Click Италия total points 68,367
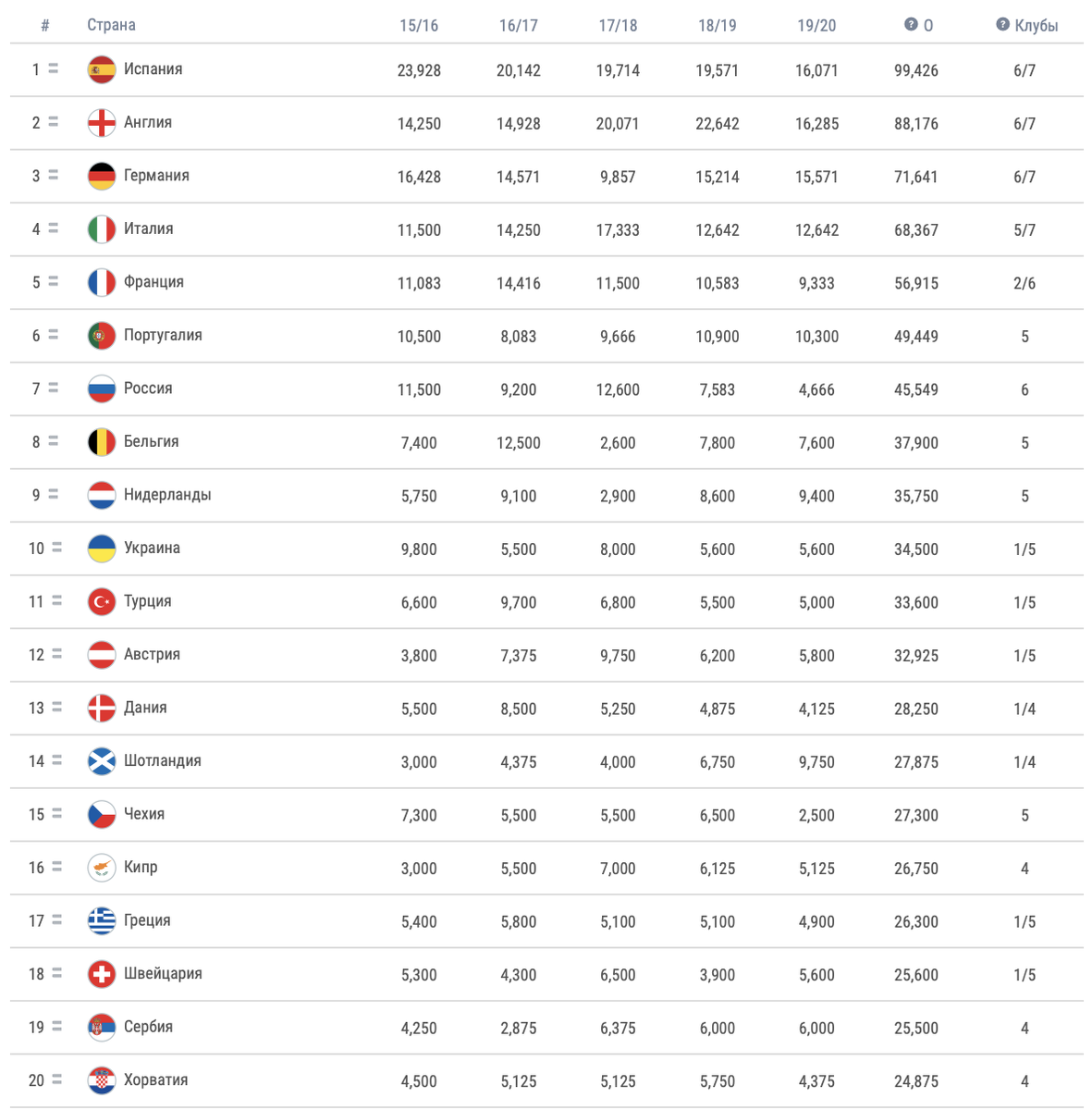Image resolution: width=1092 pixels, height=1110 pixels. (915, 230)
